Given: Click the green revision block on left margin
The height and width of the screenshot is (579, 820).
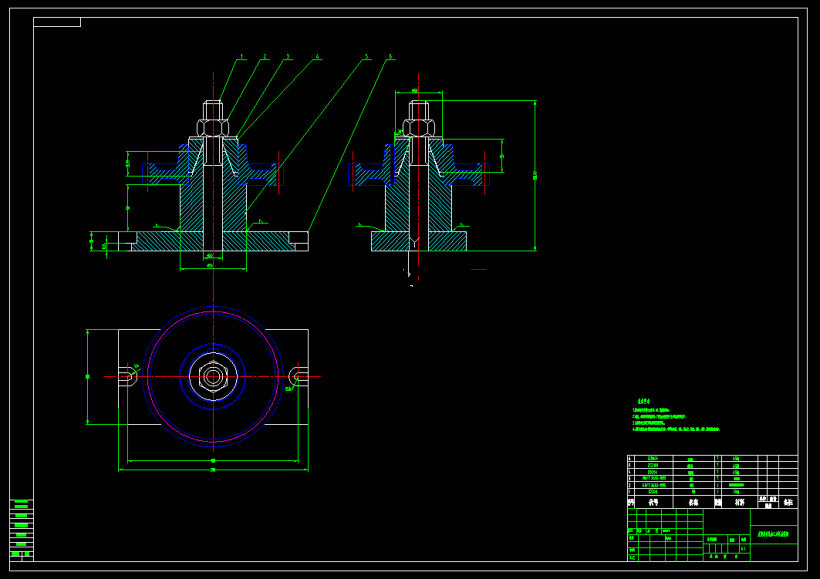Looking at the screenshot, I should click(x=21, y=528).
